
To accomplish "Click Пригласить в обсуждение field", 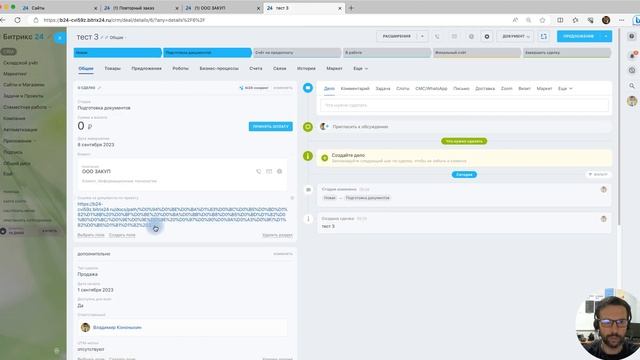I will click(464, 127).
